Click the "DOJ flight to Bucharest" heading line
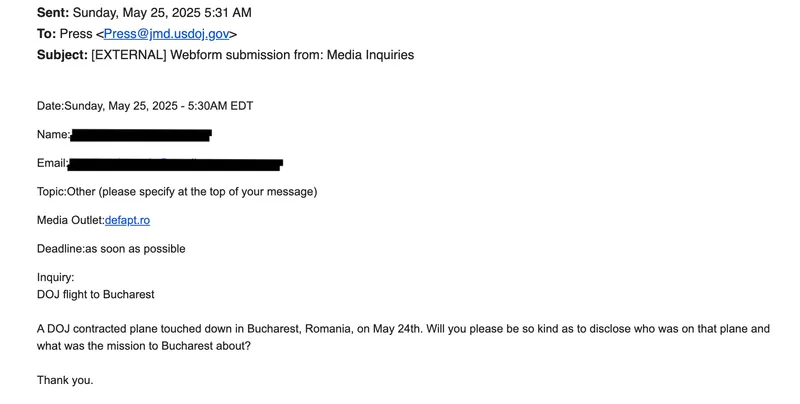The height and width of the screenshot is (404, 800). tap(96, 294)
